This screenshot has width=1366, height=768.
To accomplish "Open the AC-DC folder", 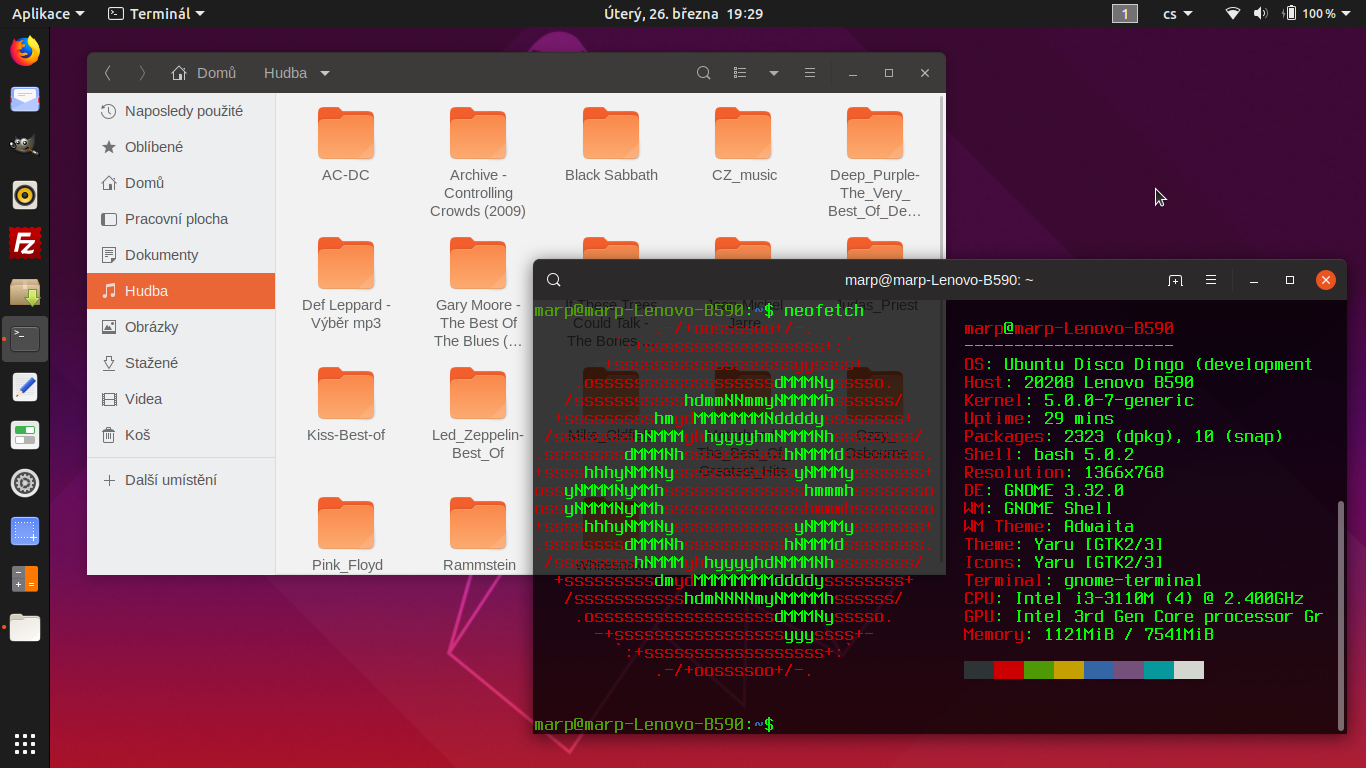I will pos(346,146).
